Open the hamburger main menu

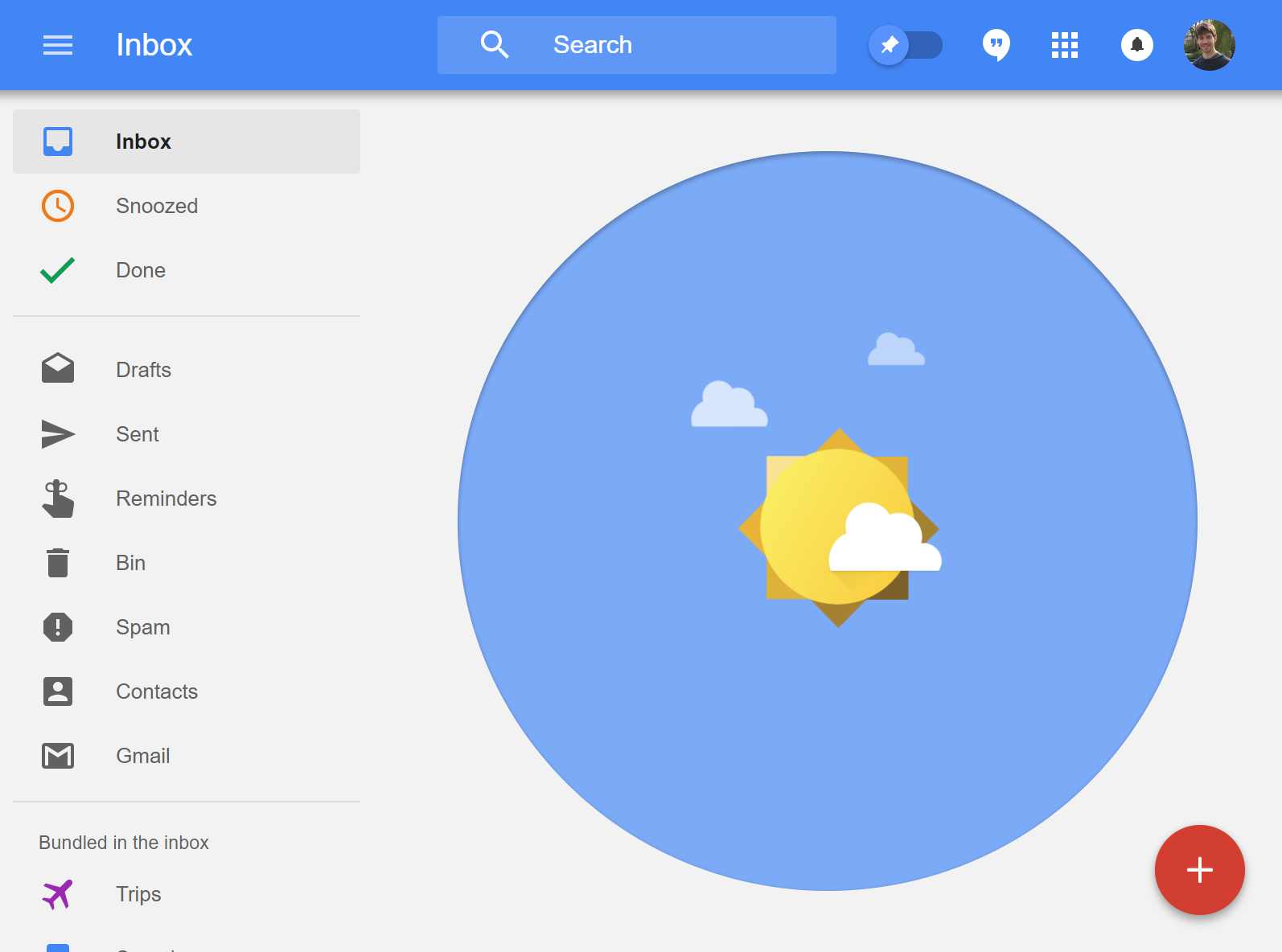tap(58, 45)
